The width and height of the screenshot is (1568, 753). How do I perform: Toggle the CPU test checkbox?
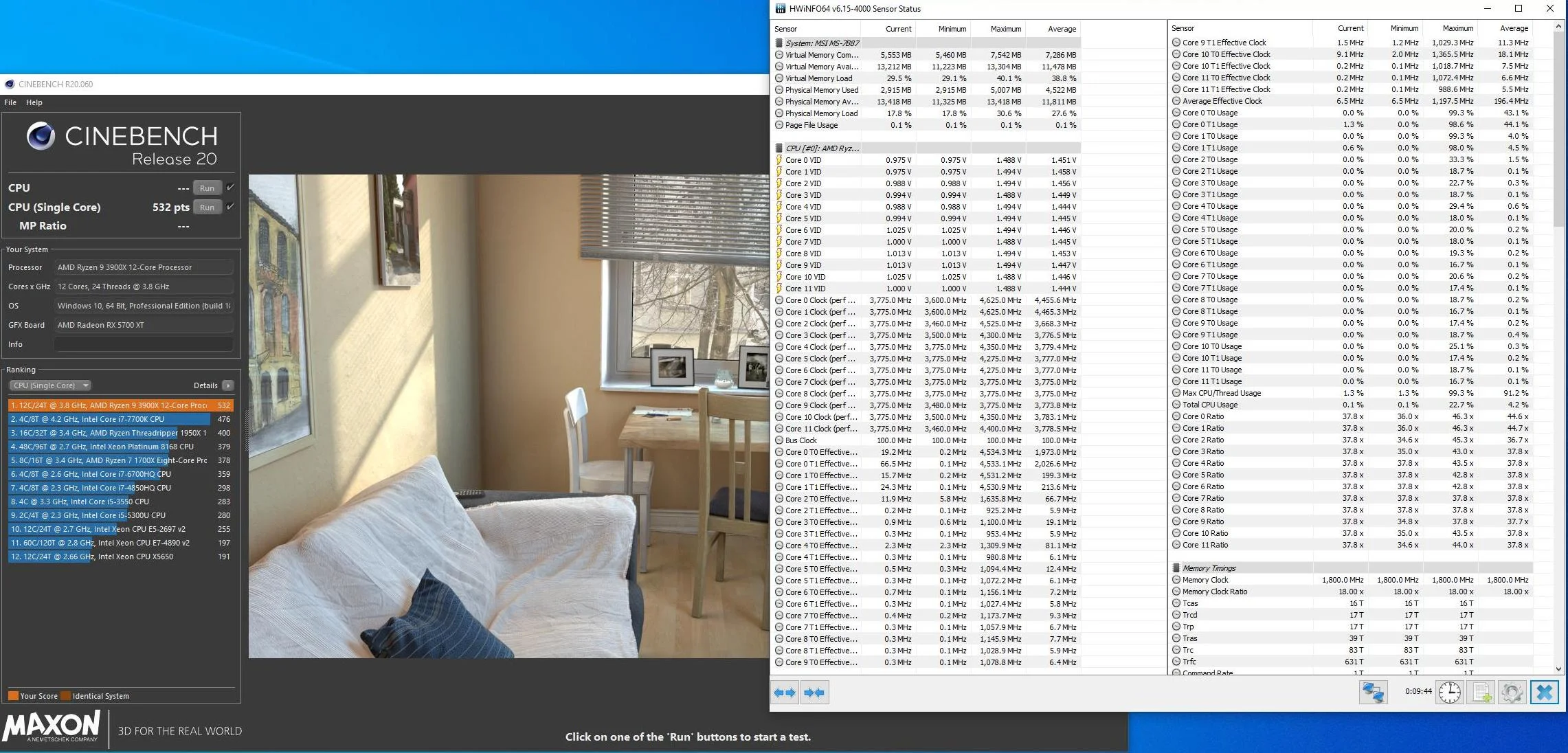click(230, 187)
